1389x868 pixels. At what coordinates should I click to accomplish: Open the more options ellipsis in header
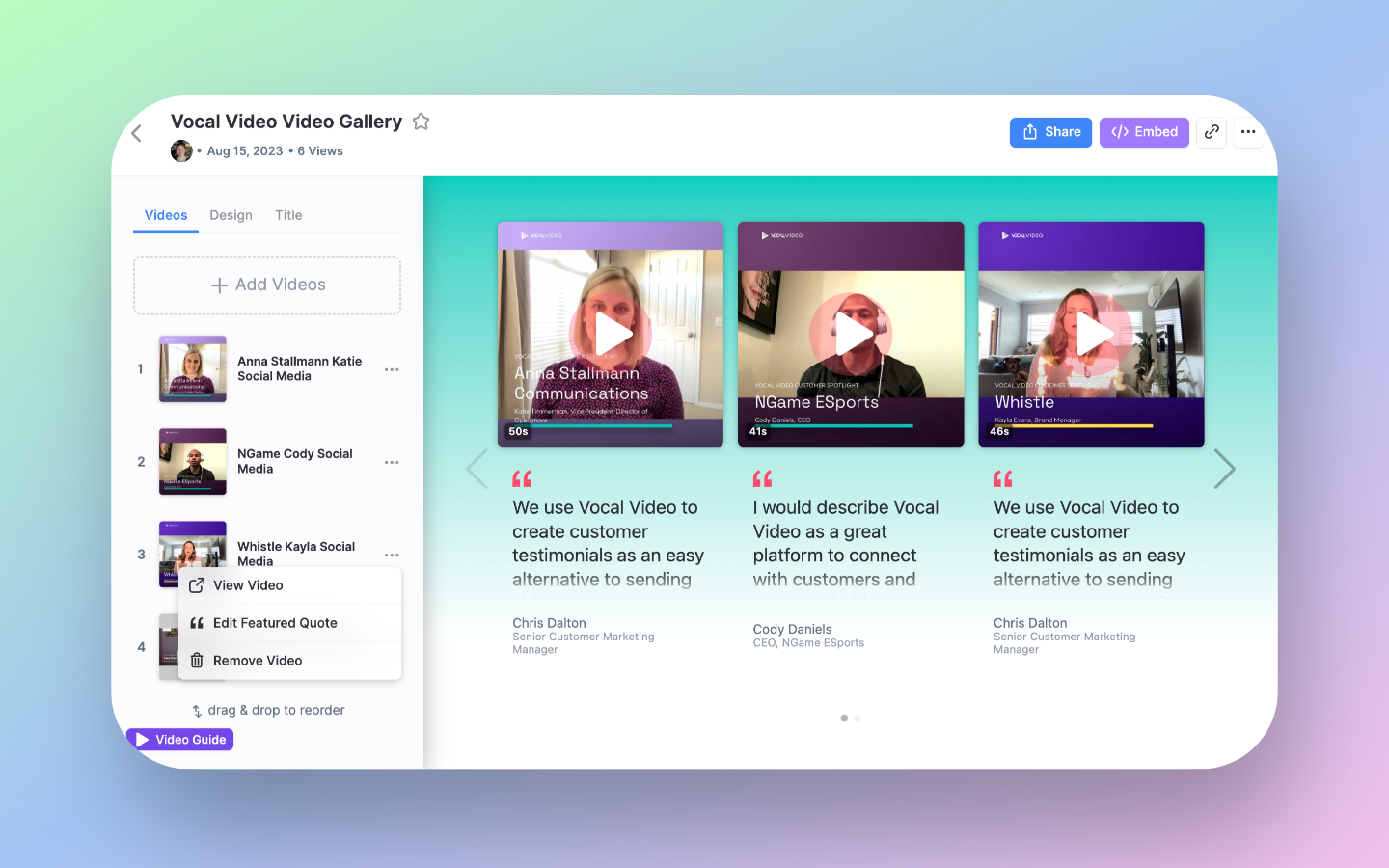click(1248, 132)
